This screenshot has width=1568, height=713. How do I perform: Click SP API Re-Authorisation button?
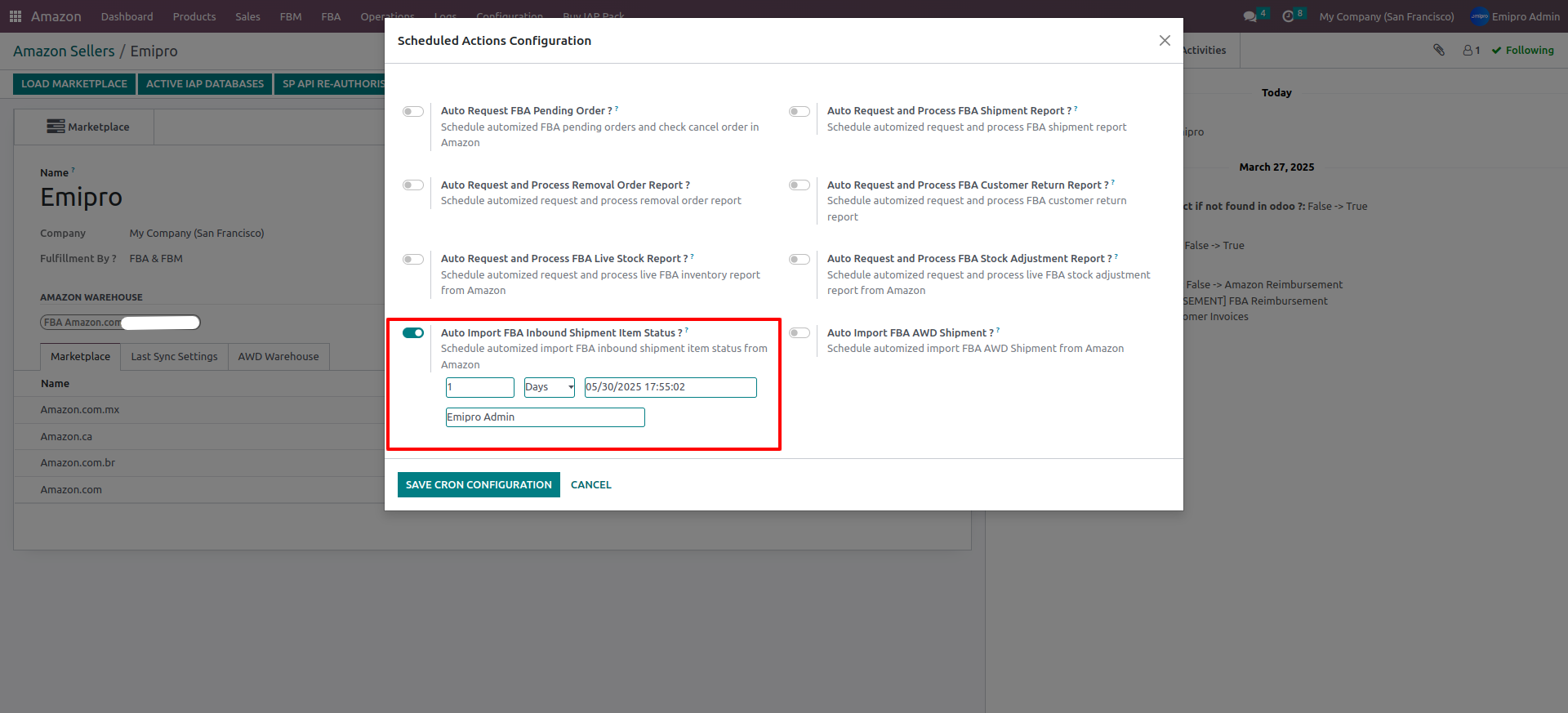point(330,84)
